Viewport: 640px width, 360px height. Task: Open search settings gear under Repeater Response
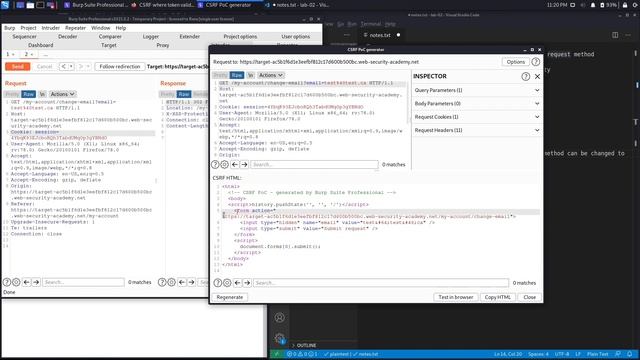coord(172,282)
